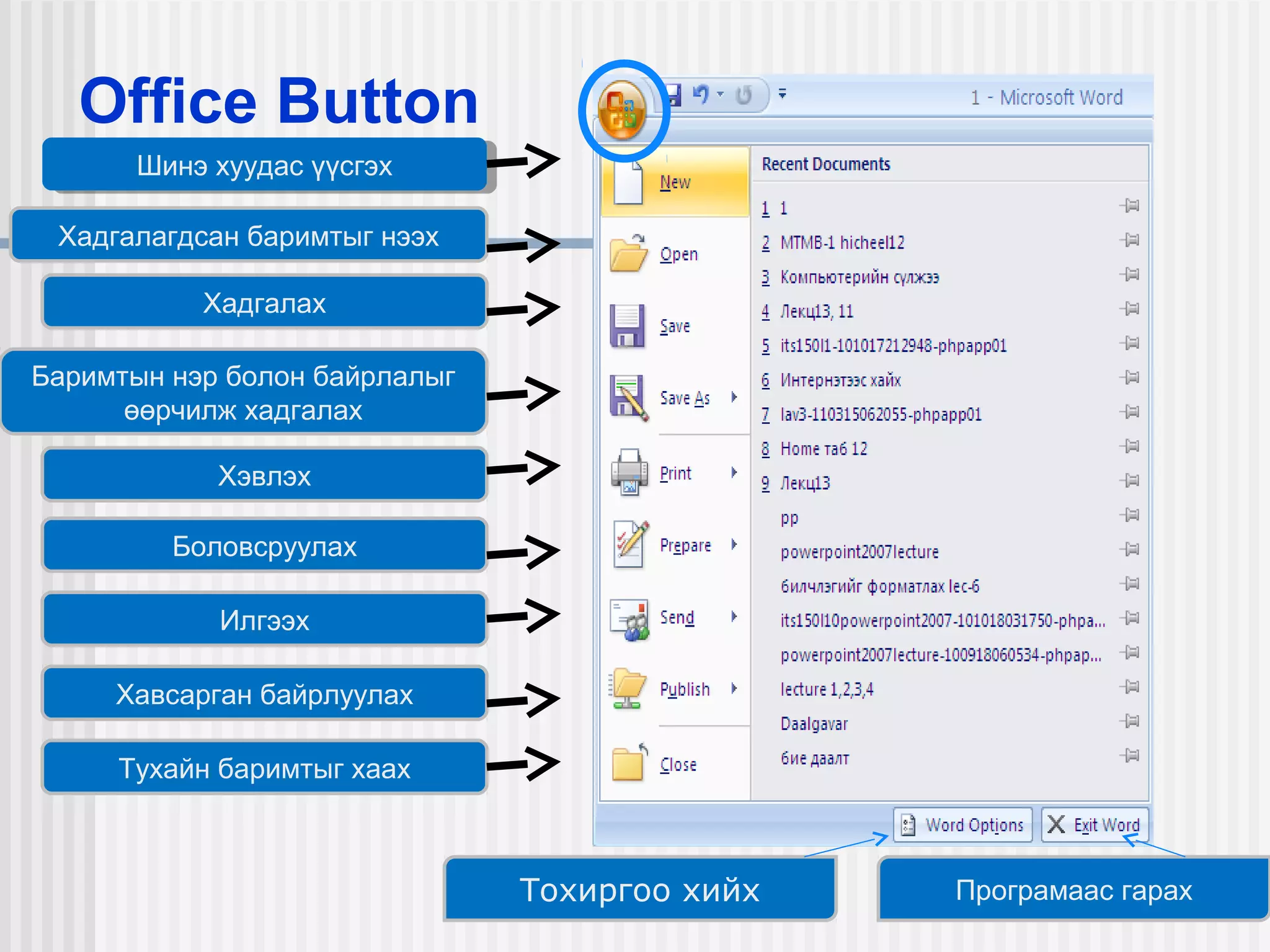Open recent document 'бие даалт'
This screenshot has width=1270, height=952.
815,758
